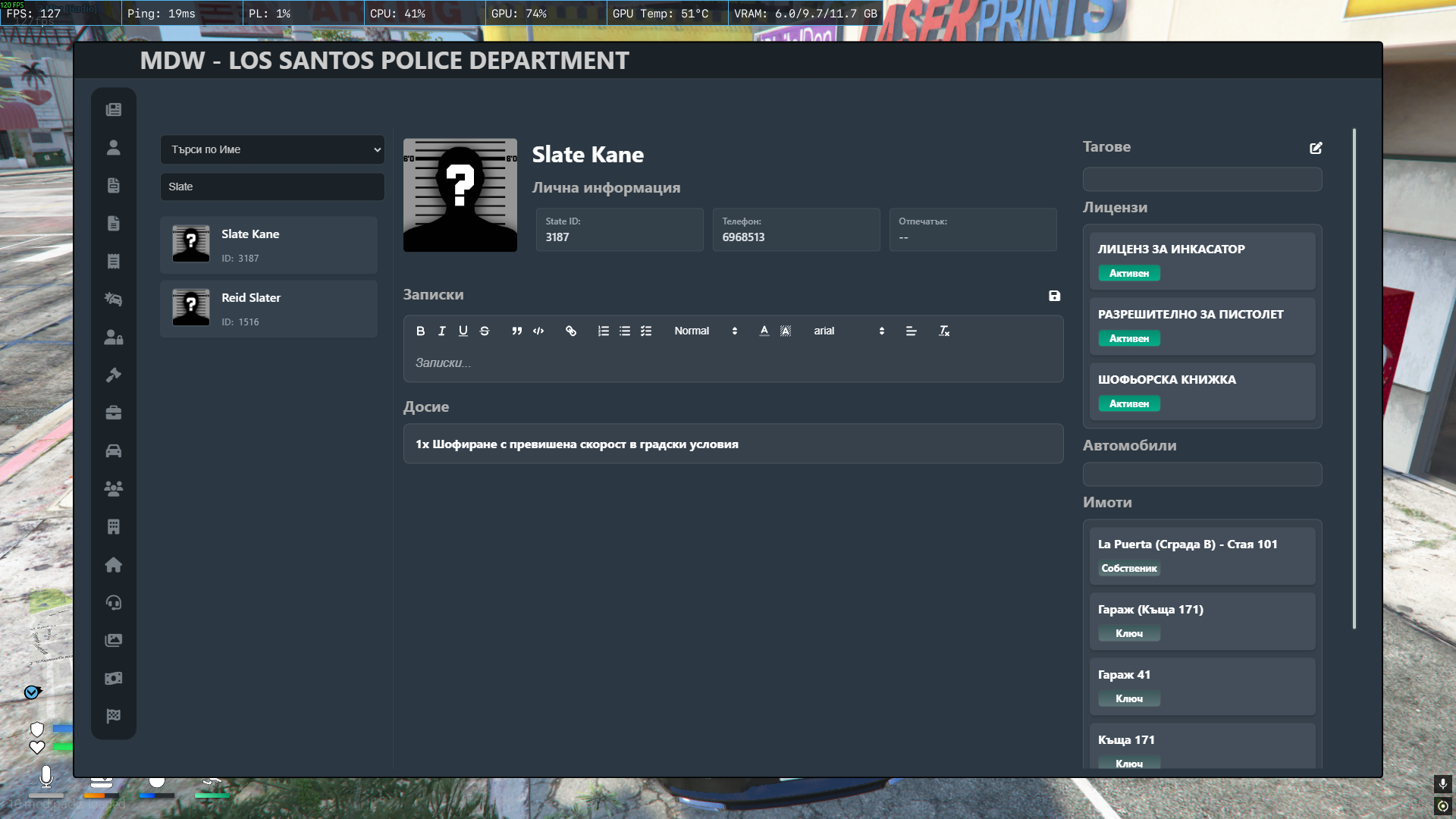Open the home properties sidebar icon
Screen dimensions: 1456x819
tap(114, 564)
